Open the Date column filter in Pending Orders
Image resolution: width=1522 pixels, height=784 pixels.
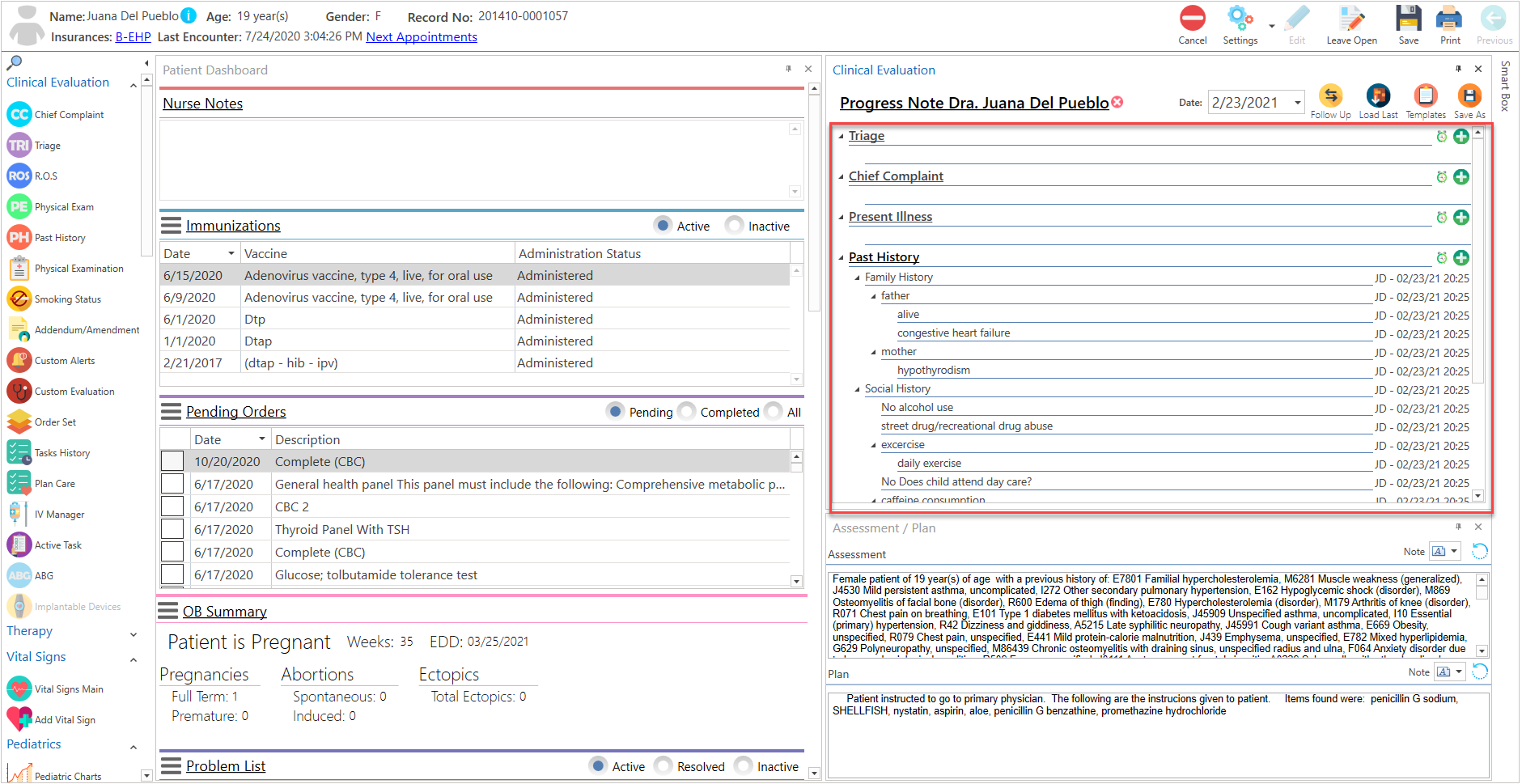261,439
